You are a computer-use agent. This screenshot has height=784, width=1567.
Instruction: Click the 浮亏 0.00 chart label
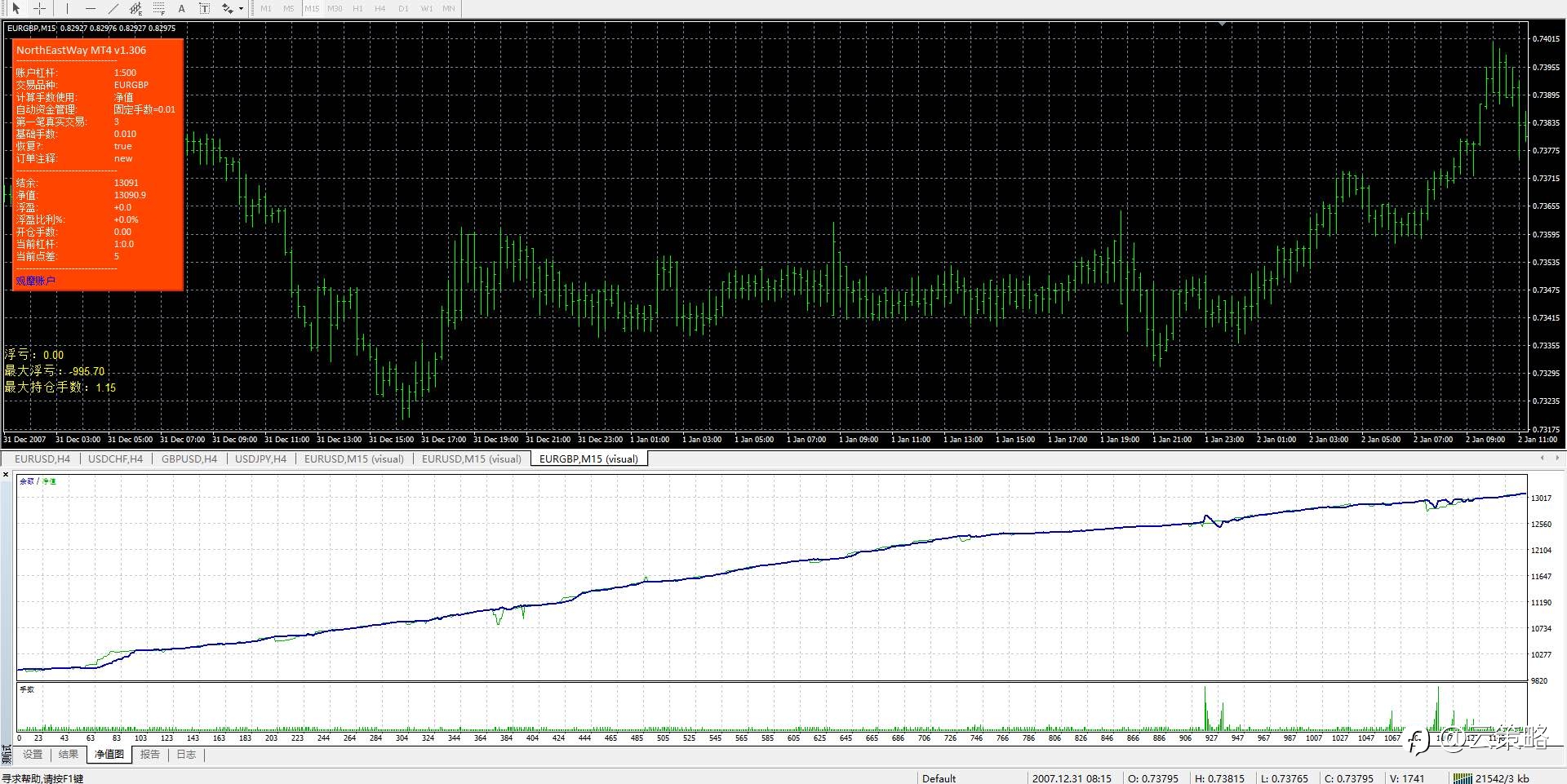click(x=34, y=355)
